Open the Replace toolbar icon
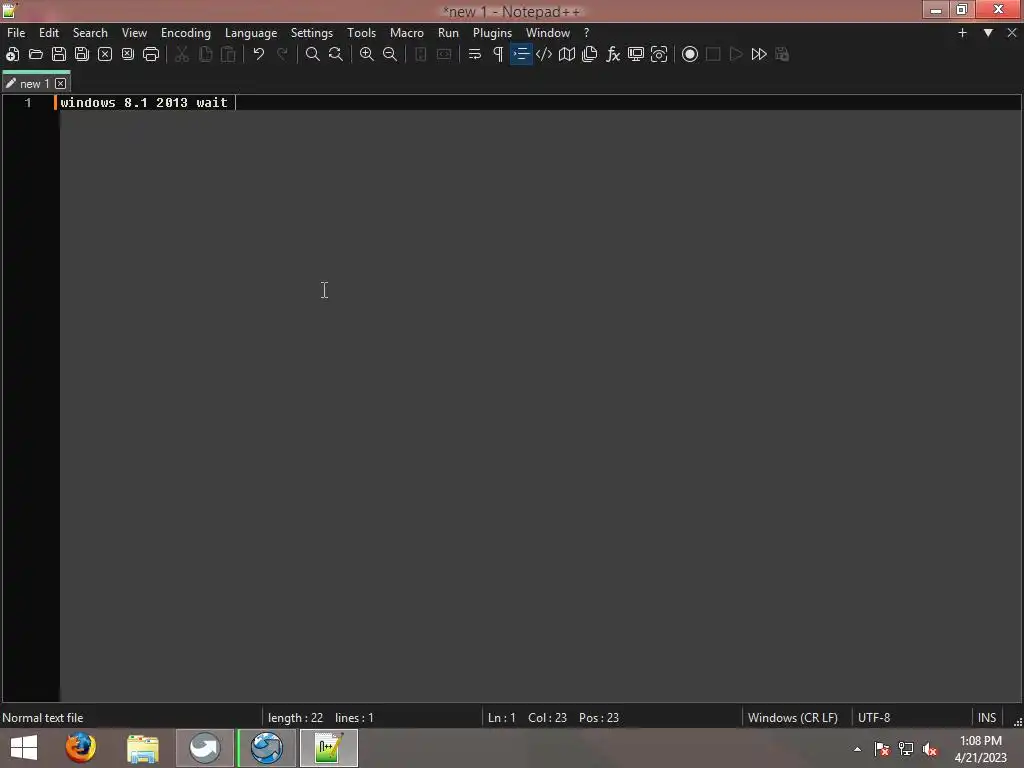This screenshot has height=768, width=1024. (336, 54)
